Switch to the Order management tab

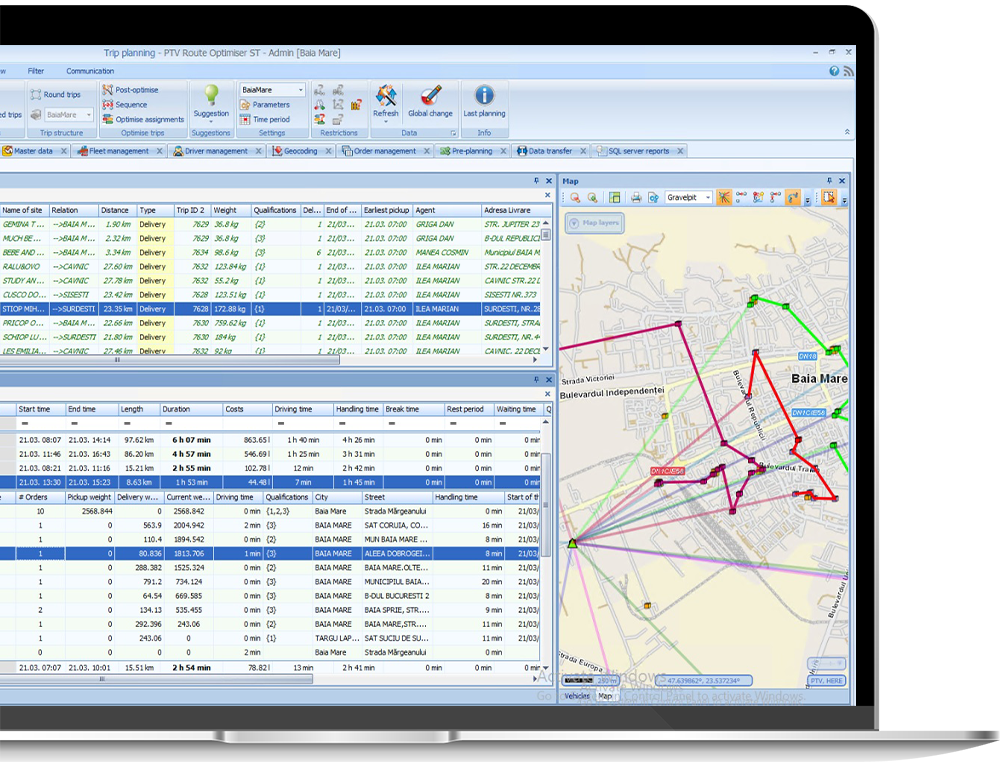point(385,151)
